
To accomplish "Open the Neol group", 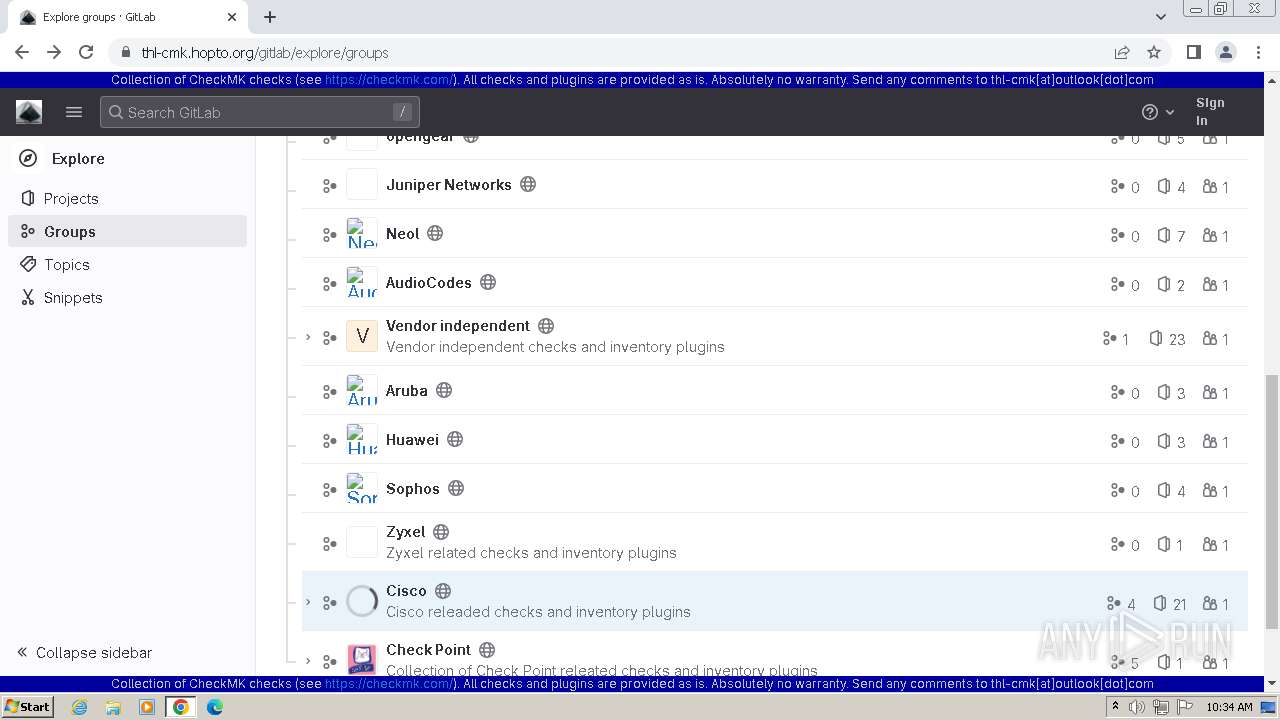I will 402,233.
